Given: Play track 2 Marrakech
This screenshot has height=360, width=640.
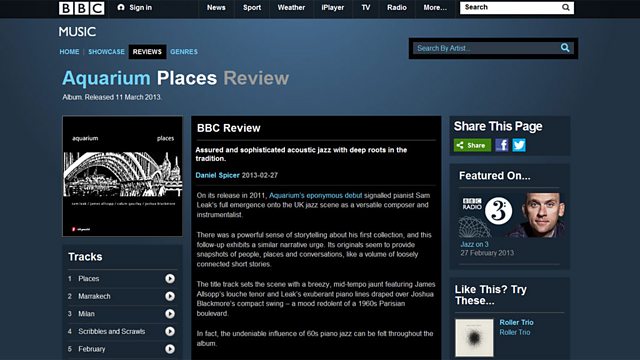Looking at the screenshot, I should click(x=170, y=296).
